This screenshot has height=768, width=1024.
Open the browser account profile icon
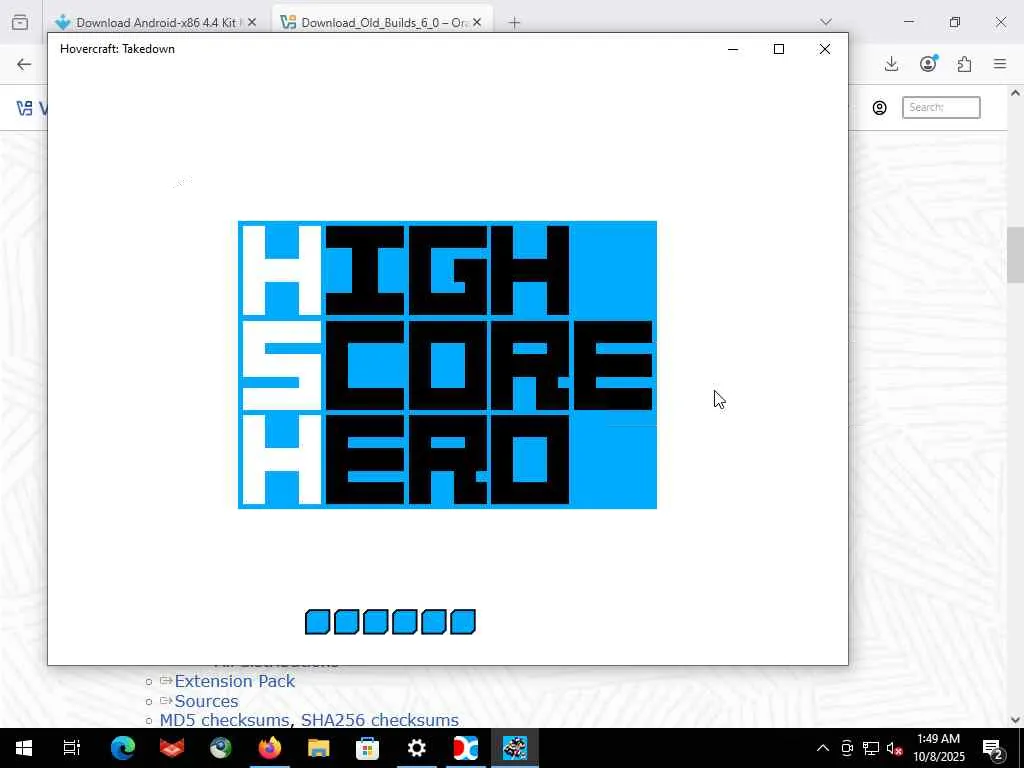pos(928,63)
